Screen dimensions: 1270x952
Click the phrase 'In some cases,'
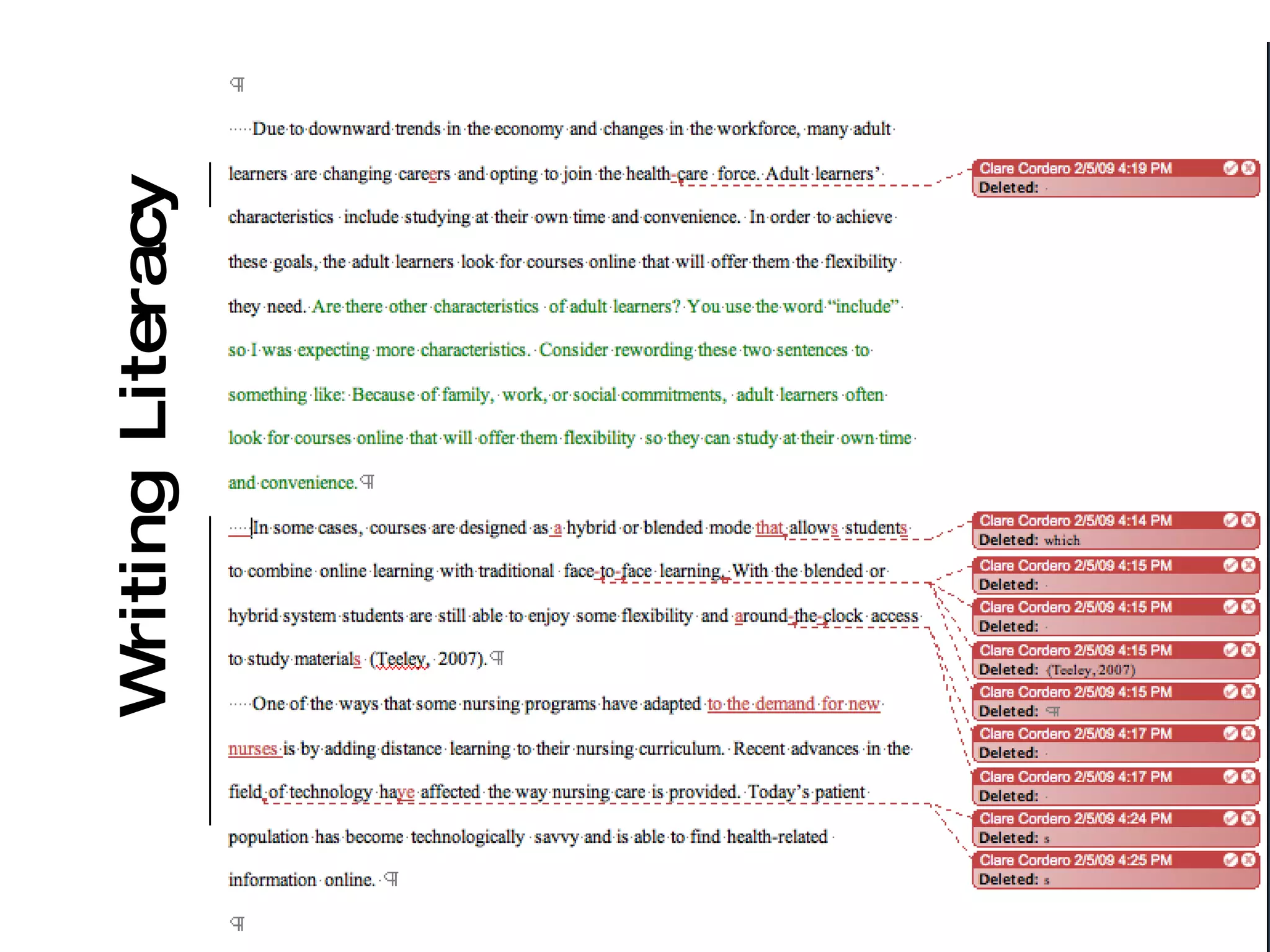tap(307, 528)
